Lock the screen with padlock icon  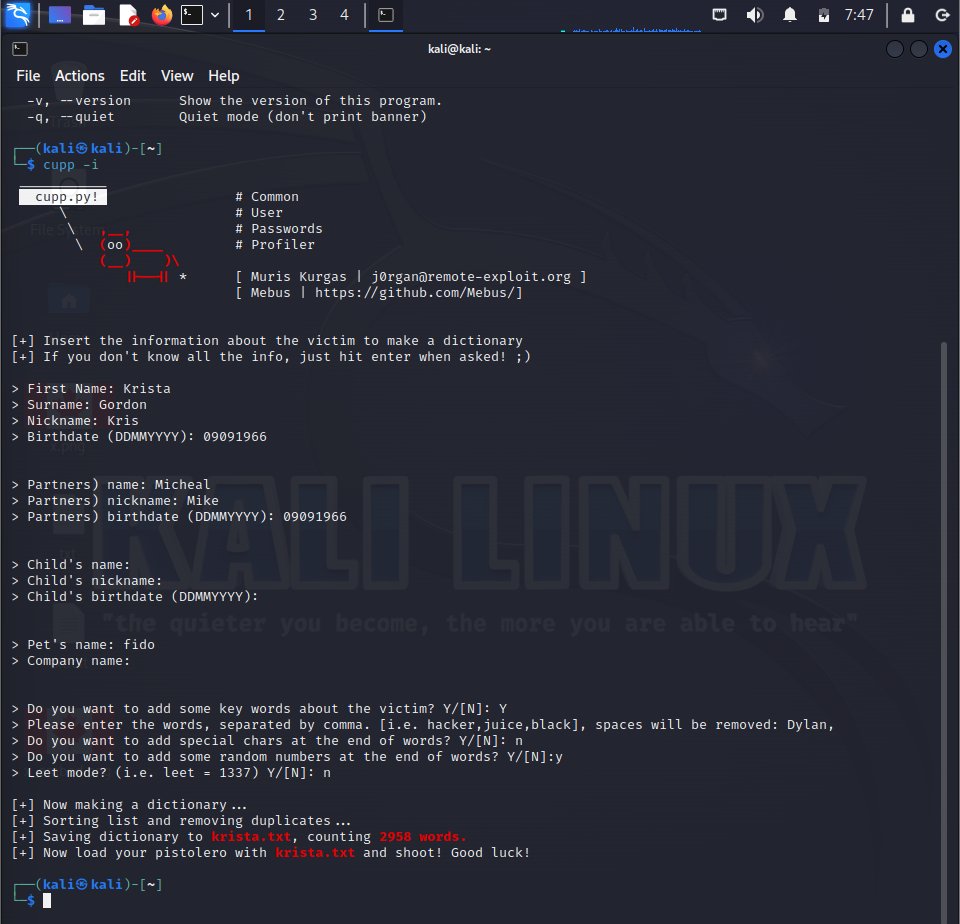coord(908,15)
